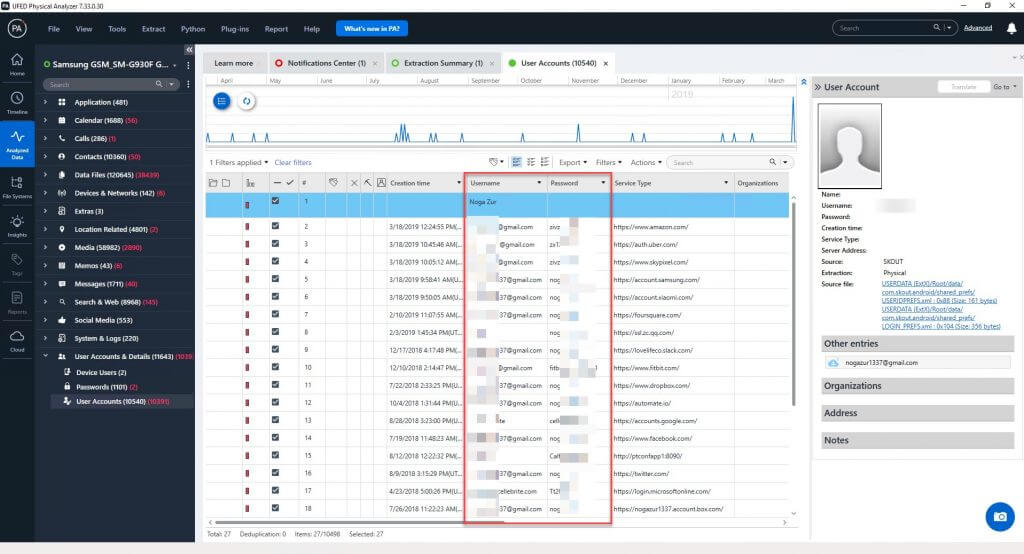1024x554 pixels.
Task: Select the first table layout view icon
Action: pyautogui.click(x=517, y=162)
